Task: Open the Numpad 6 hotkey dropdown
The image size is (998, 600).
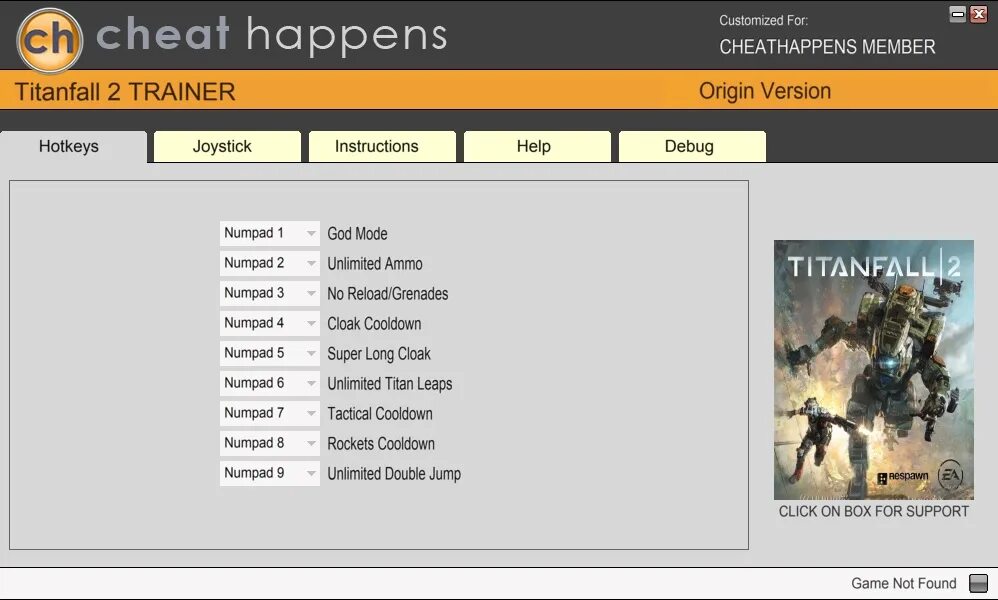Action: tap(269, 383)
